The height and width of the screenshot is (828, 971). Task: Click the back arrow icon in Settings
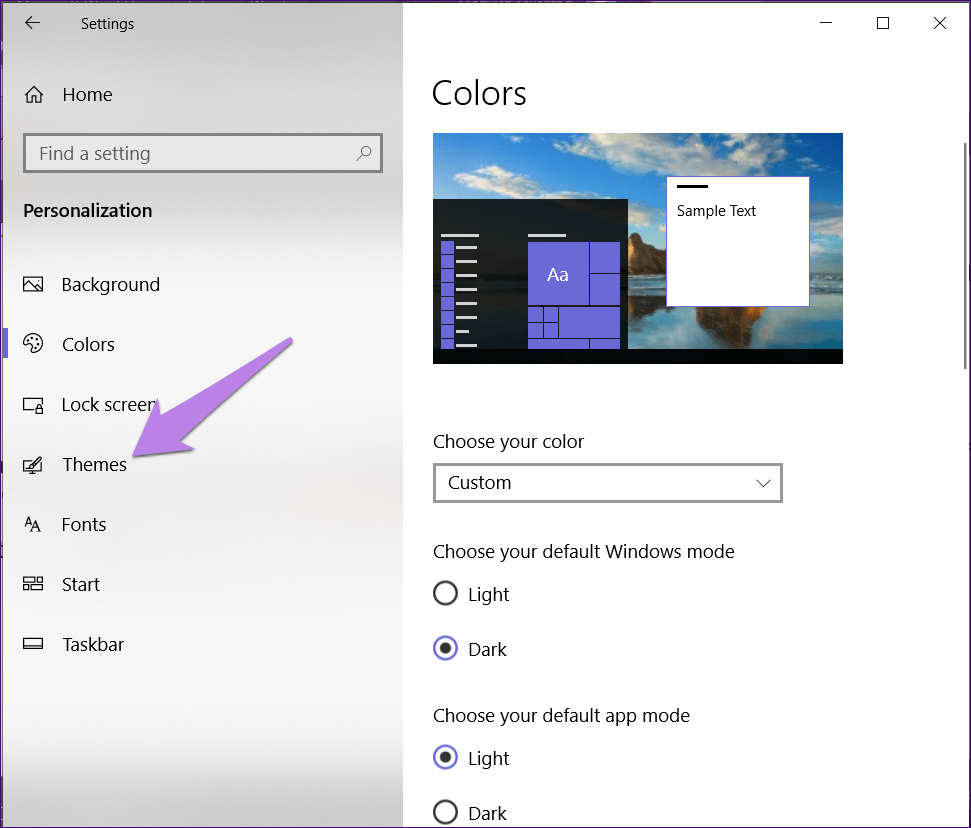point(32,23)
